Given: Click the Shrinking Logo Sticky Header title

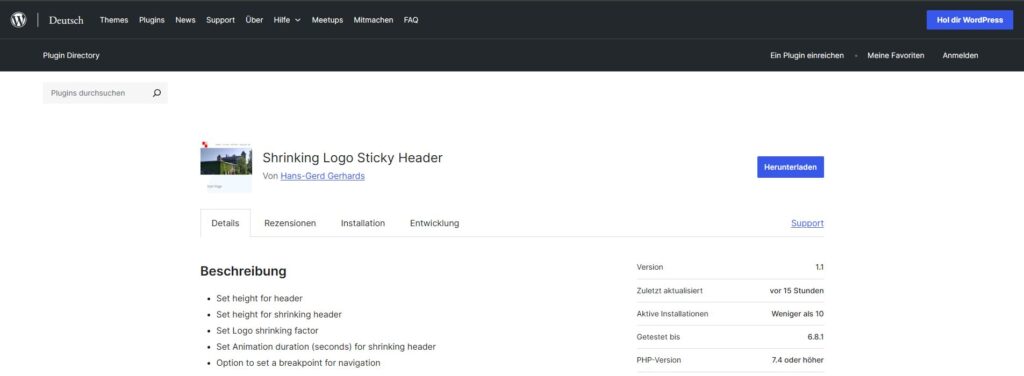Looking at the screenshot, I should coord(353,158).
